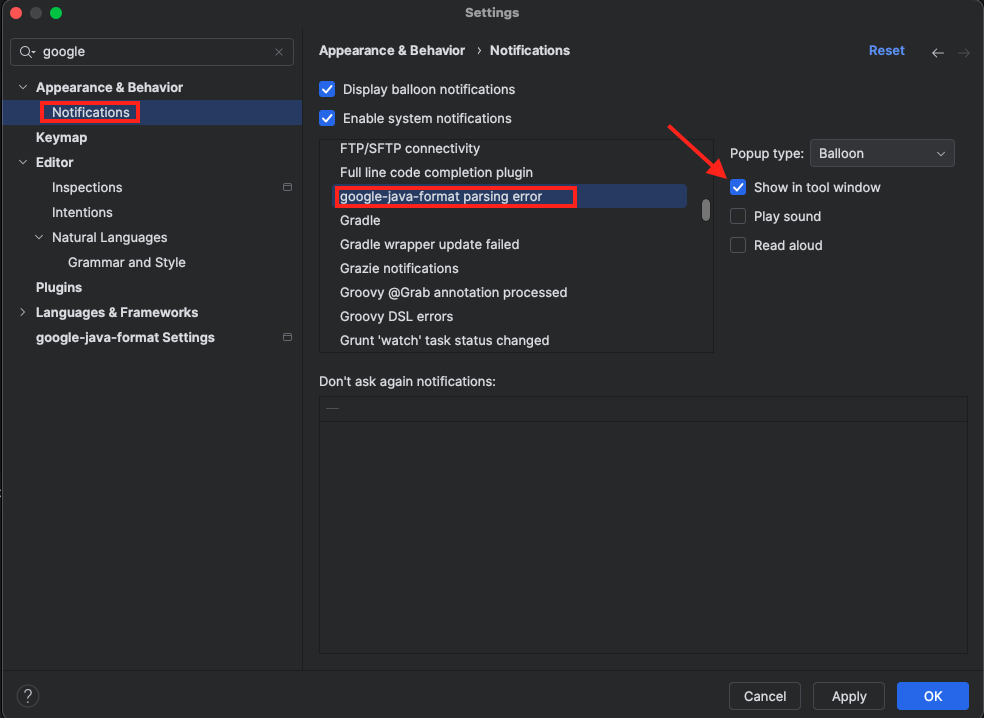This screenshot has height=718, width=984.
Task: Click the forward navigation arrow
Action: pos(964,53)
